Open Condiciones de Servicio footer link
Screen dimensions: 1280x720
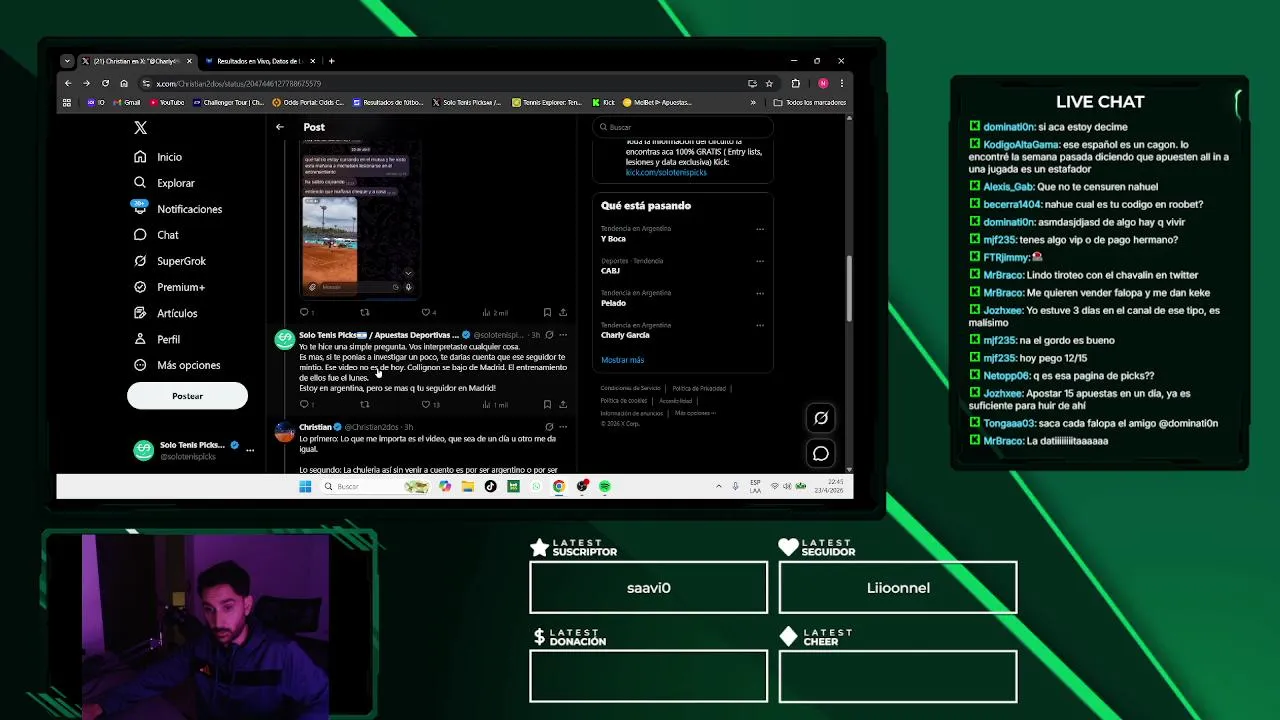point(630,388)
